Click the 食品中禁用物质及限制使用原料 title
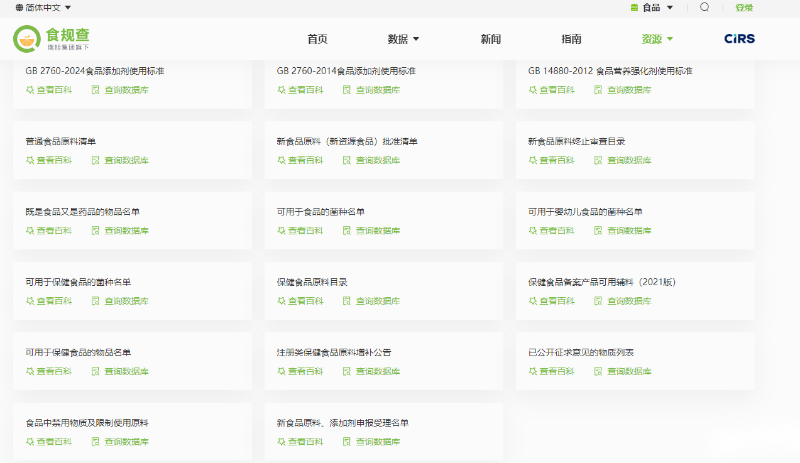 [x=87, y=423]
